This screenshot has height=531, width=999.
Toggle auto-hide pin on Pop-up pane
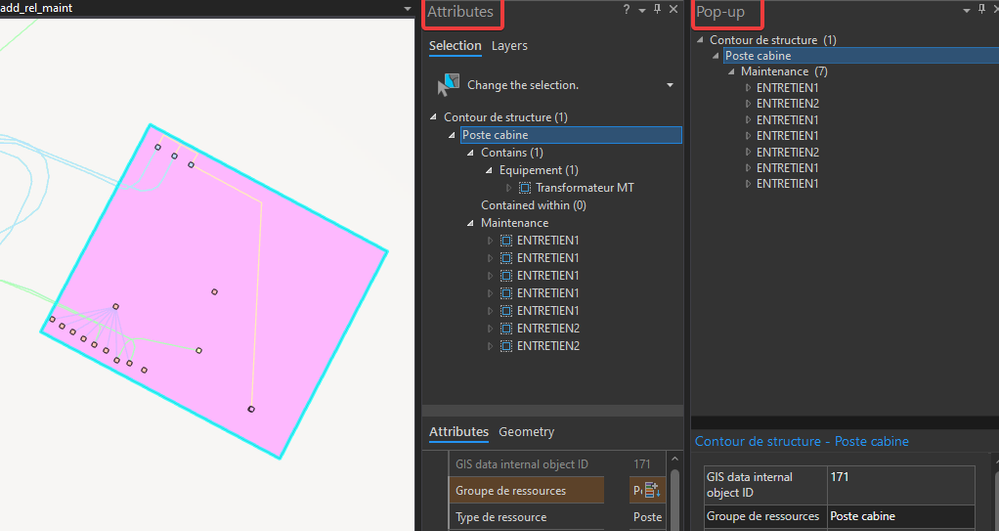coord(982,10)
